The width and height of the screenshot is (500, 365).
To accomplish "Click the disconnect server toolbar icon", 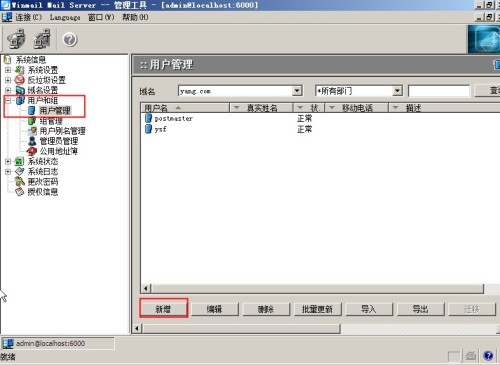I will click(x=42, y=39).
